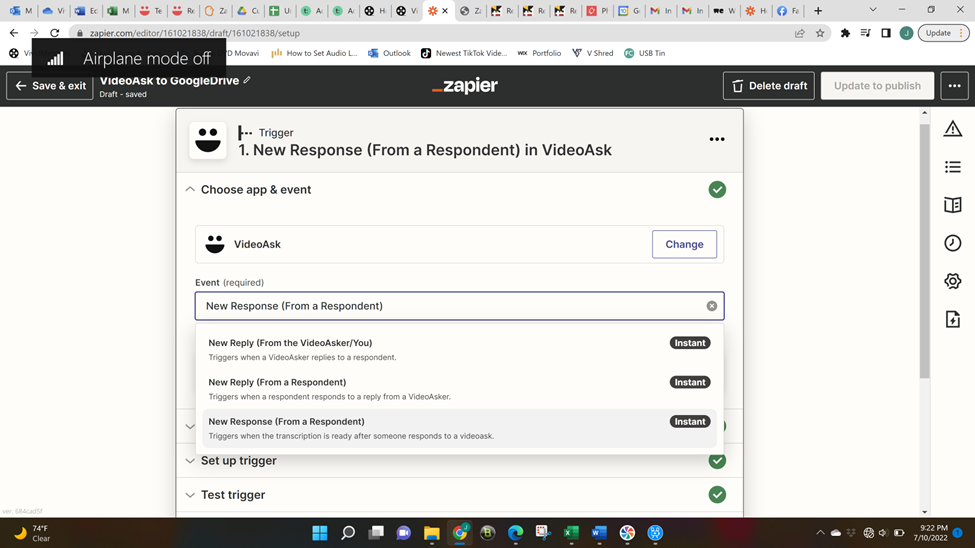Screen dimensions: 975x548
Task: Edit the Zap name with pencil icon
Action: click(247, 80)
